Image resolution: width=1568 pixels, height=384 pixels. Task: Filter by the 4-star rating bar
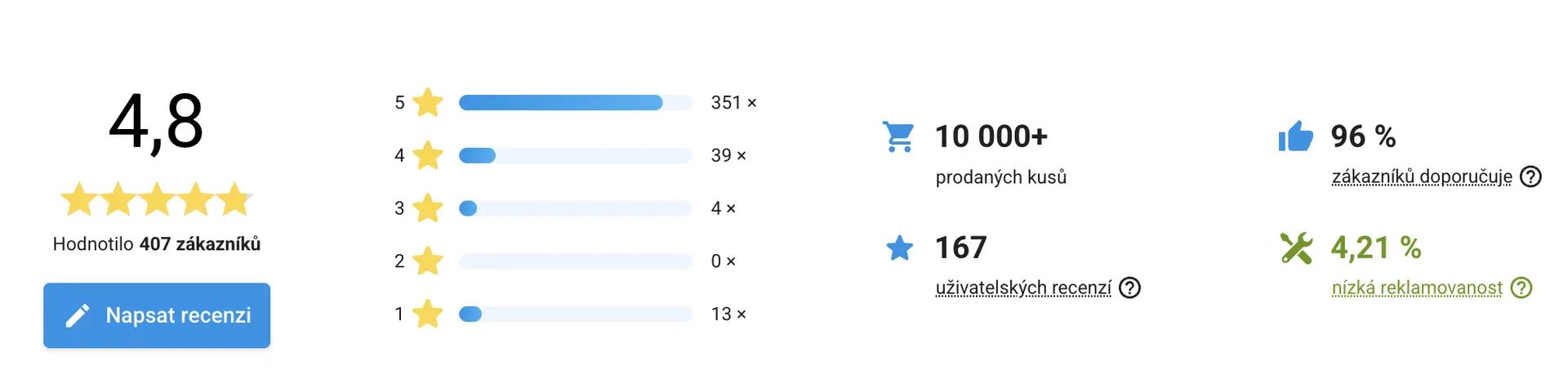pyautogui.click(x=575, y=155)
